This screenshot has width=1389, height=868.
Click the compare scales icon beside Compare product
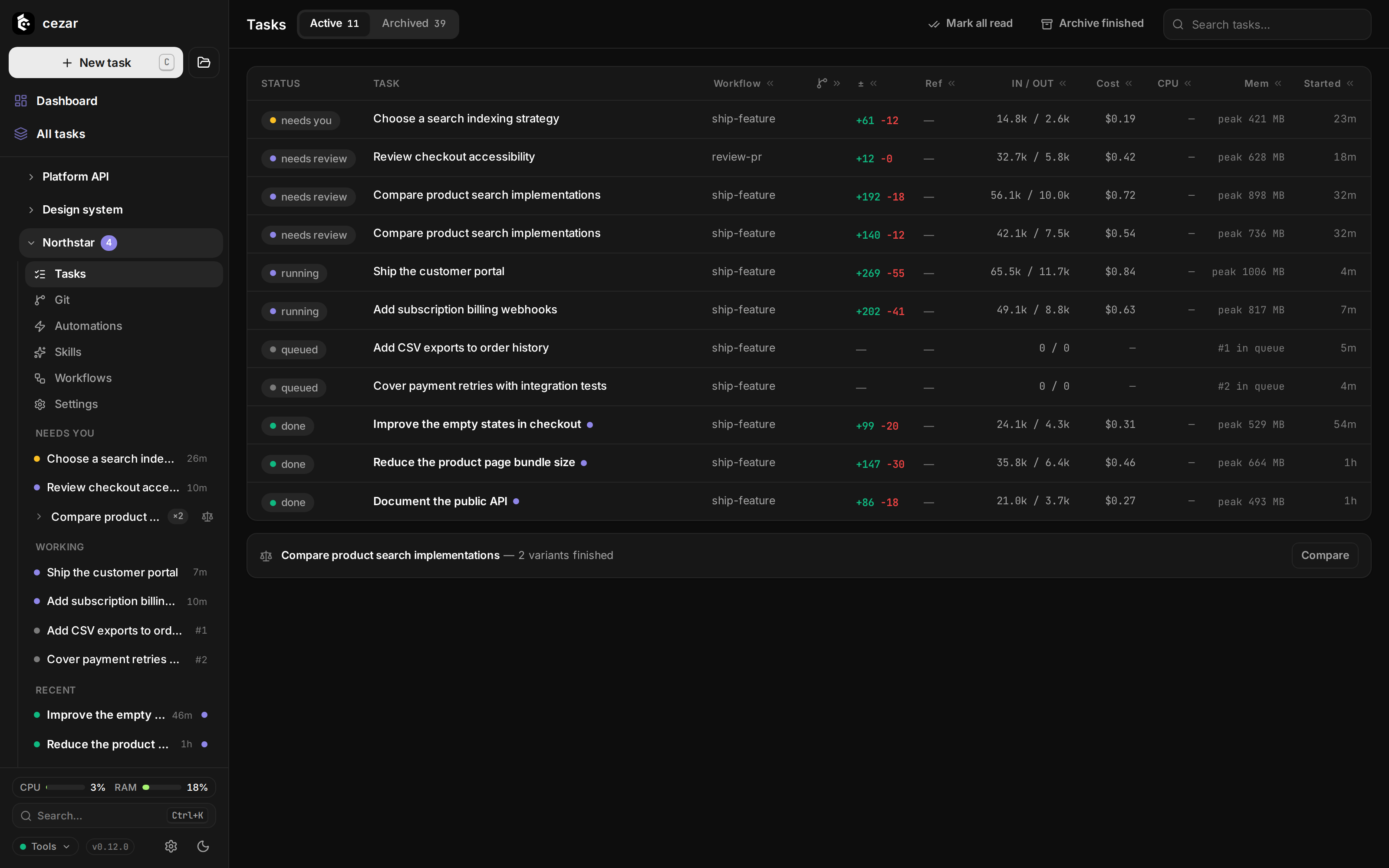click(208, 516)
